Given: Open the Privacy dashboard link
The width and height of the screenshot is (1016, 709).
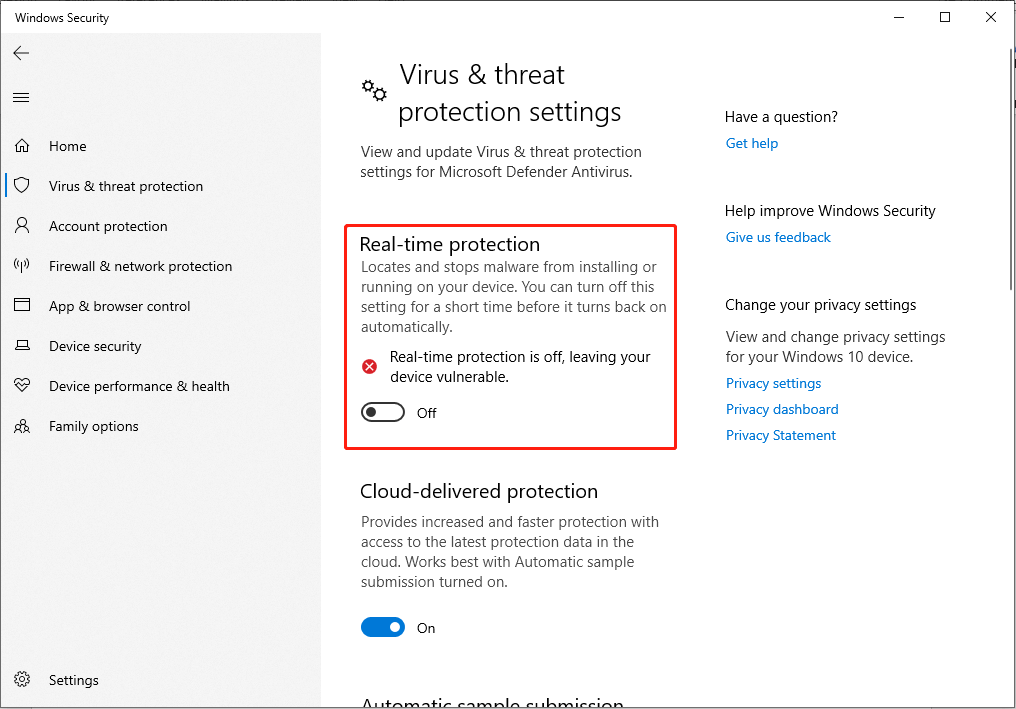Looking at the screenshot, I should point(782,409).
